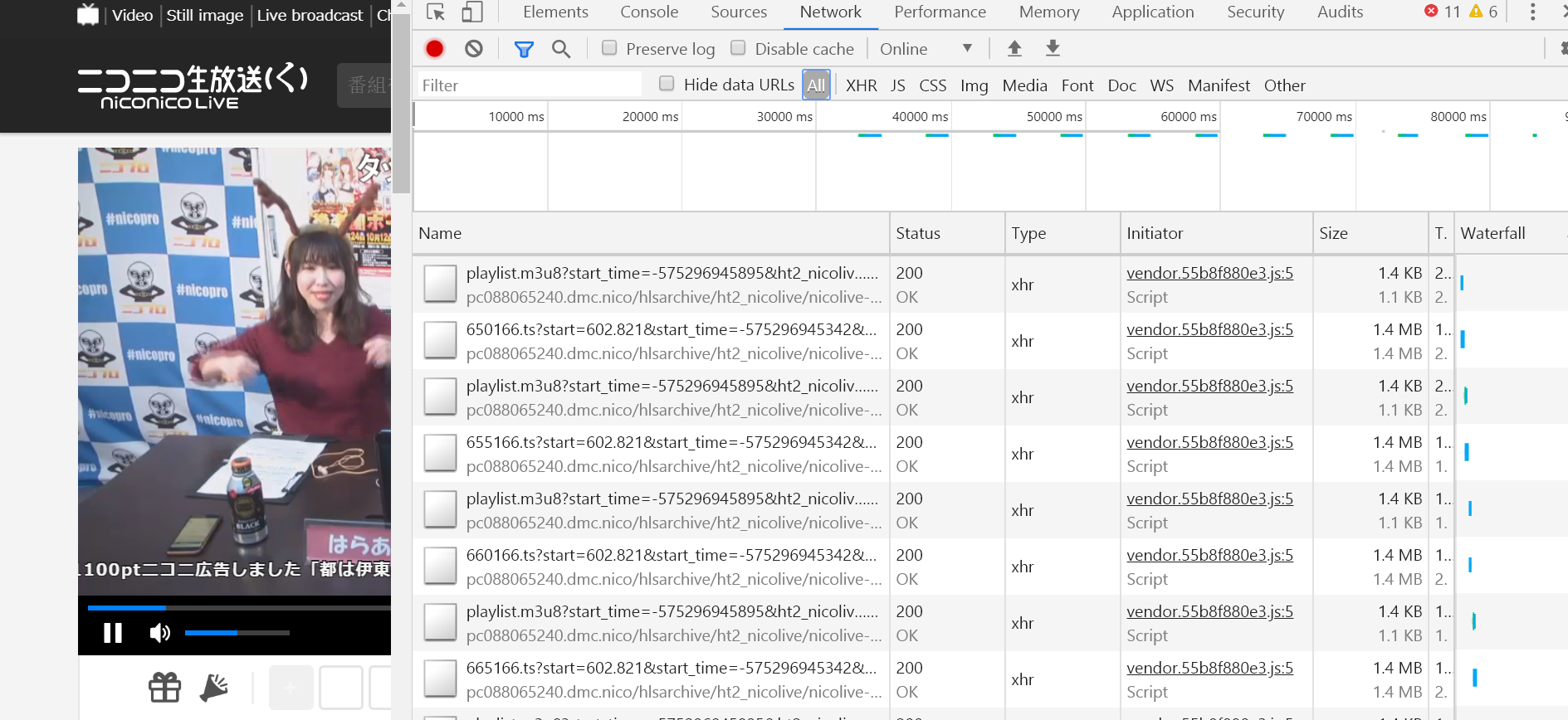Export HAR file with download arrow

click(x=1053, y=48)
